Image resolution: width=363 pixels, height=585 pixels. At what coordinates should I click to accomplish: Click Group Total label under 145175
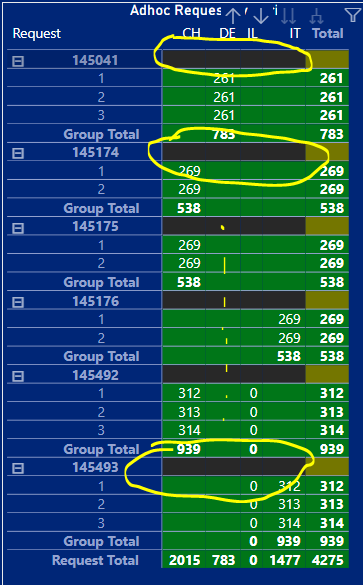point(101,282)
